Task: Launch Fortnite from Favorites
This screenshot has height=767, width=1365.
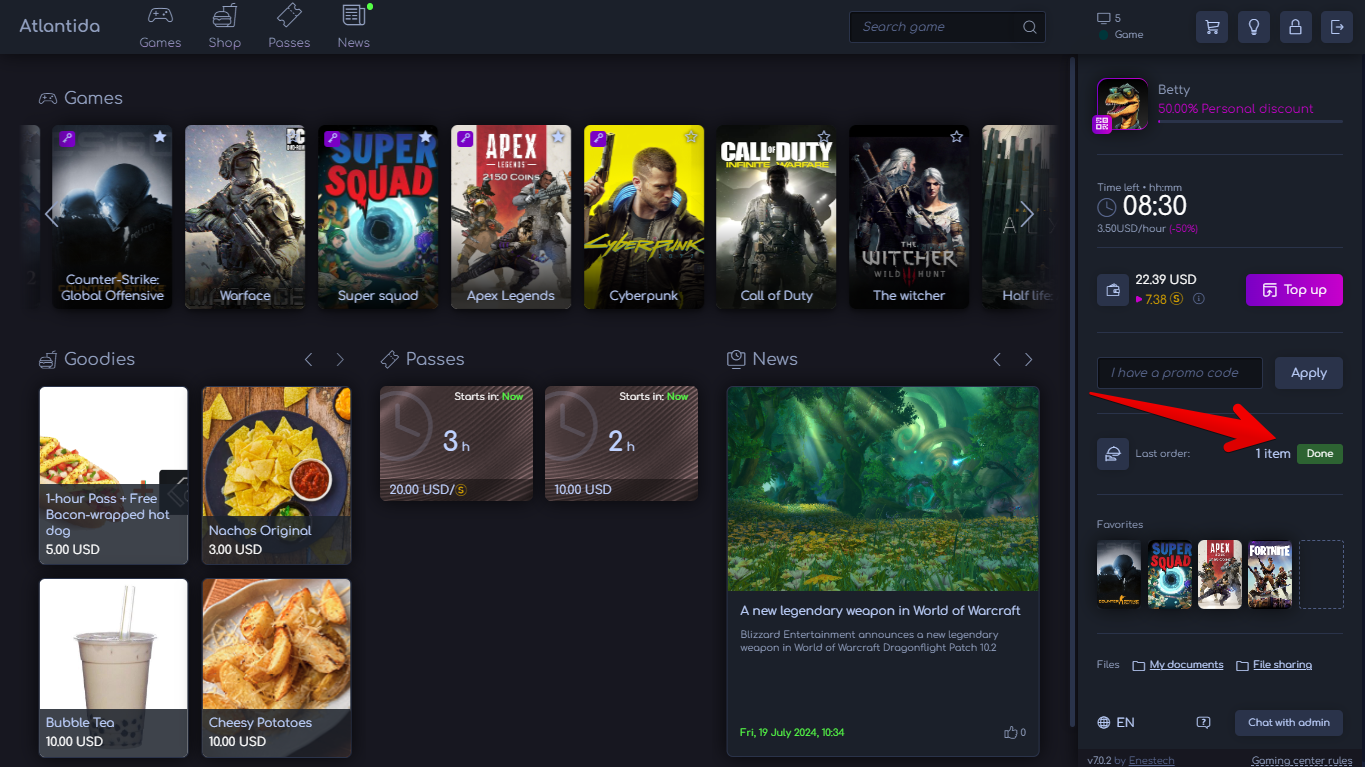Action: pyautogui.click(x=1270, y=575)
